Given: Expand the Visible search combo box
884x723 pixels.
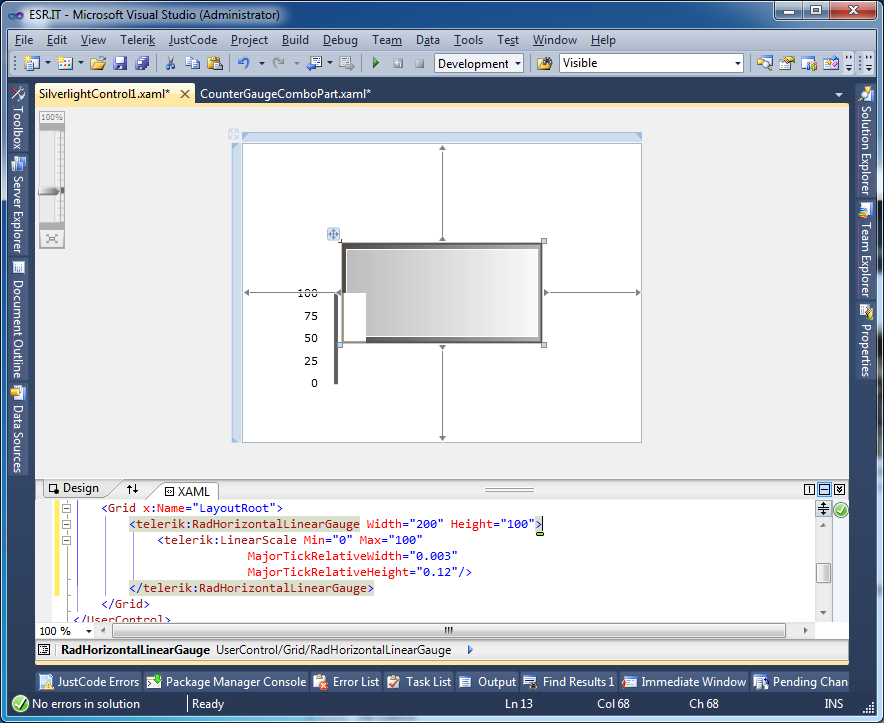Looking at the screenshot, I should [738, 63].
